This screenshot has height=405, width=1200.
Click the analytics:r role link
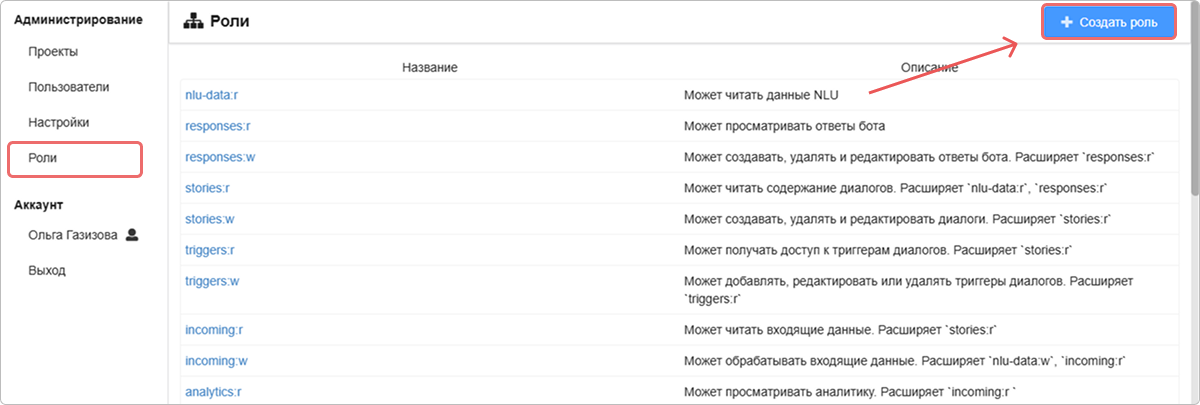coord(214,389)
